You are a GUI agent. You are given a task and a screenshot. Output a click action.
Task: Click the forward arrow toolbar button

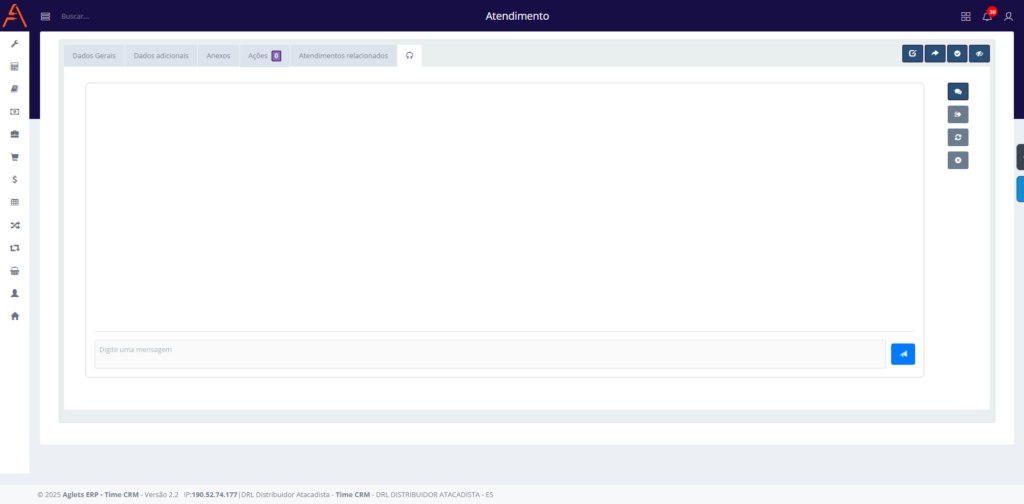935,54
